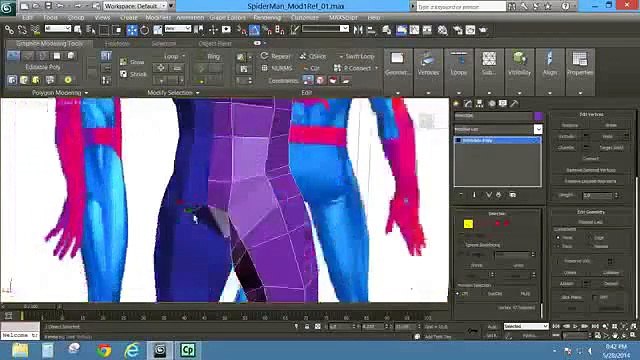Click the Collapse button in Edit Geometry
This screenshot has height=360, width=640.
click(x=611, y=272)
